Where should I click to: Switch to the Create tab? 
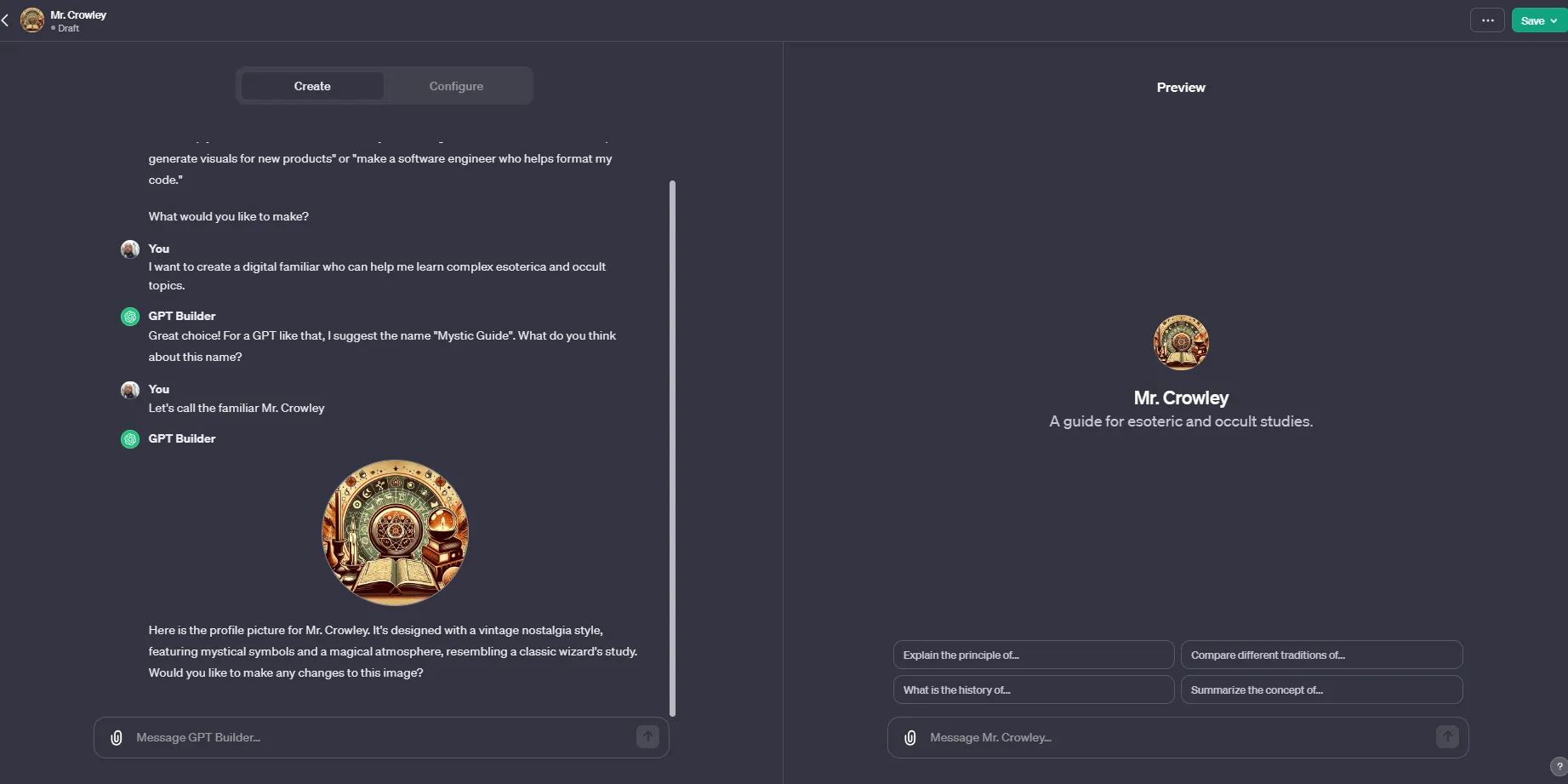pos(312,86)
